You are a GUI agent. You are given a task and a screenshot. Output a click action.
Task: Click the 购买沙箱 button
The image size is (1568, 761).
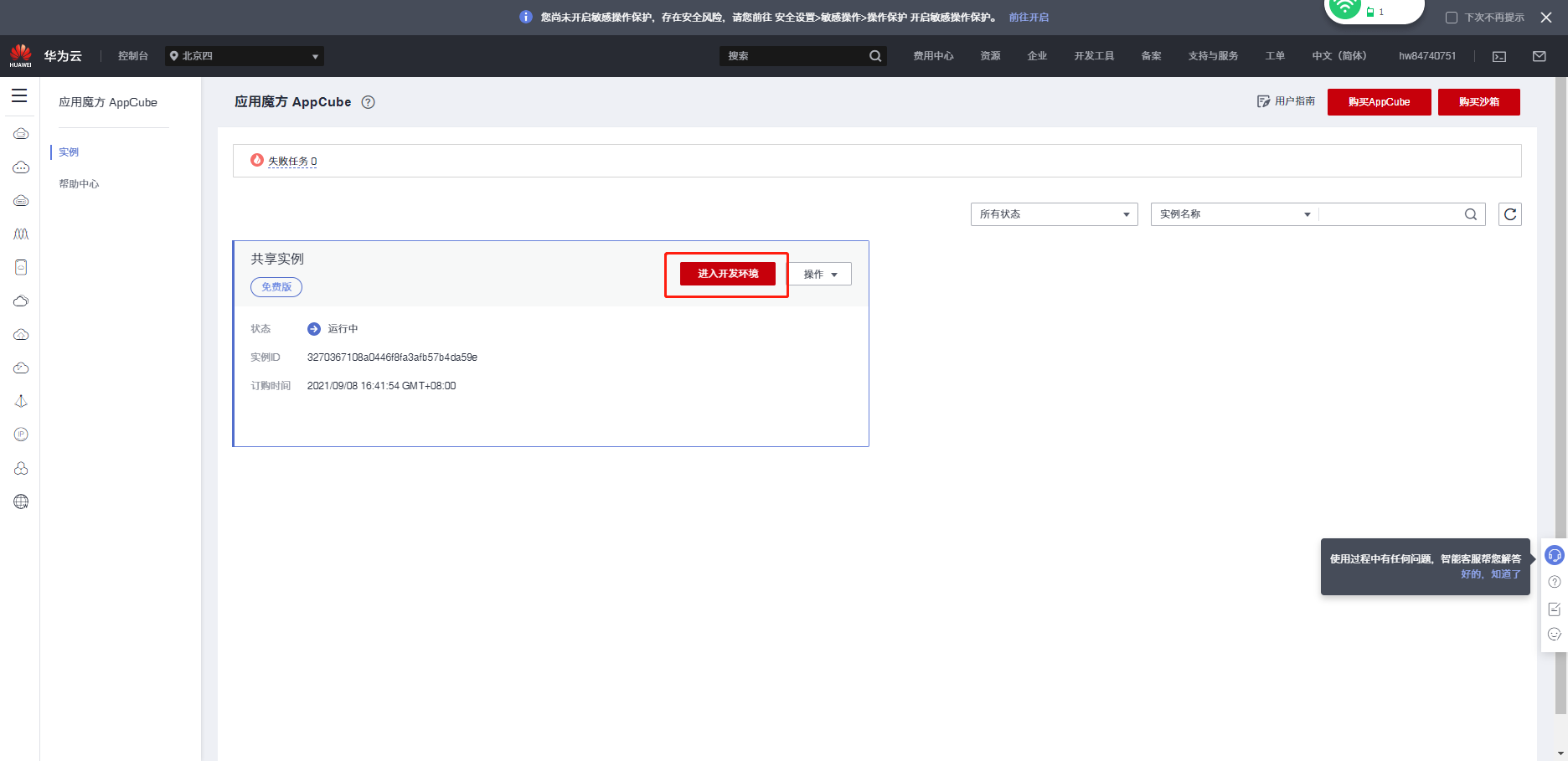[x=1479, y=102]
